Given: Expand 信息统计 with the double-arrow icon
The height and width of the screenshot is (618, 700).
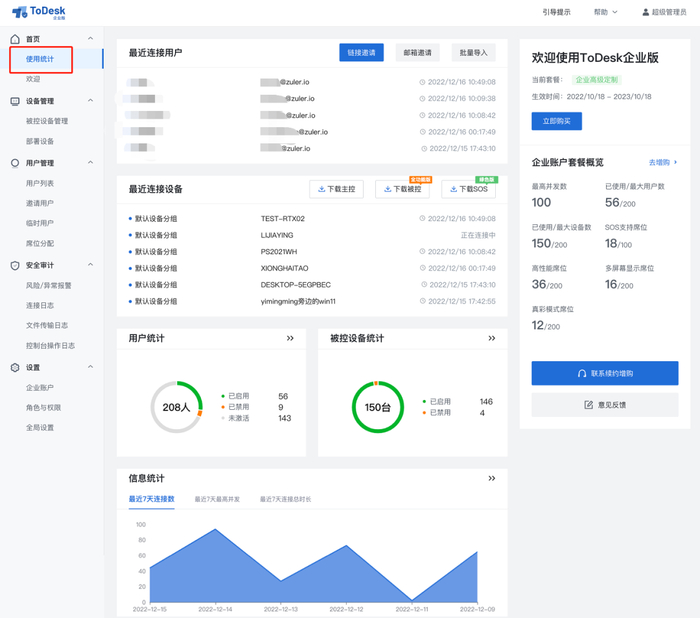Looking at the screenshot, I should click(x=492, y=478).
